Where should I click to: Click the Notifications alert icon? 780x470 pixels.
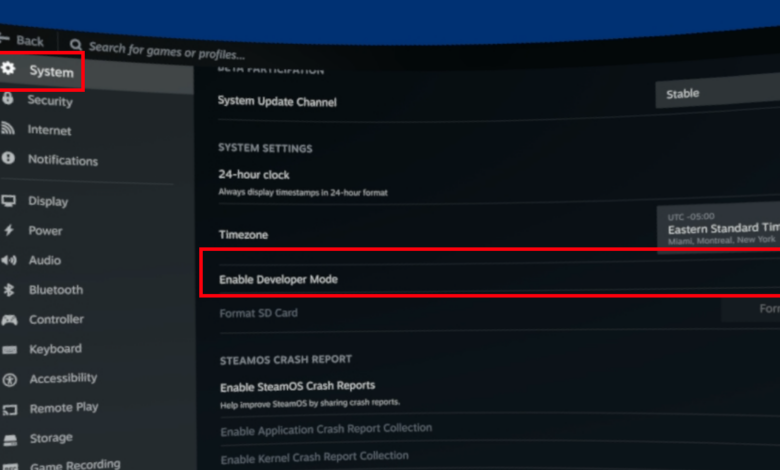8,158
